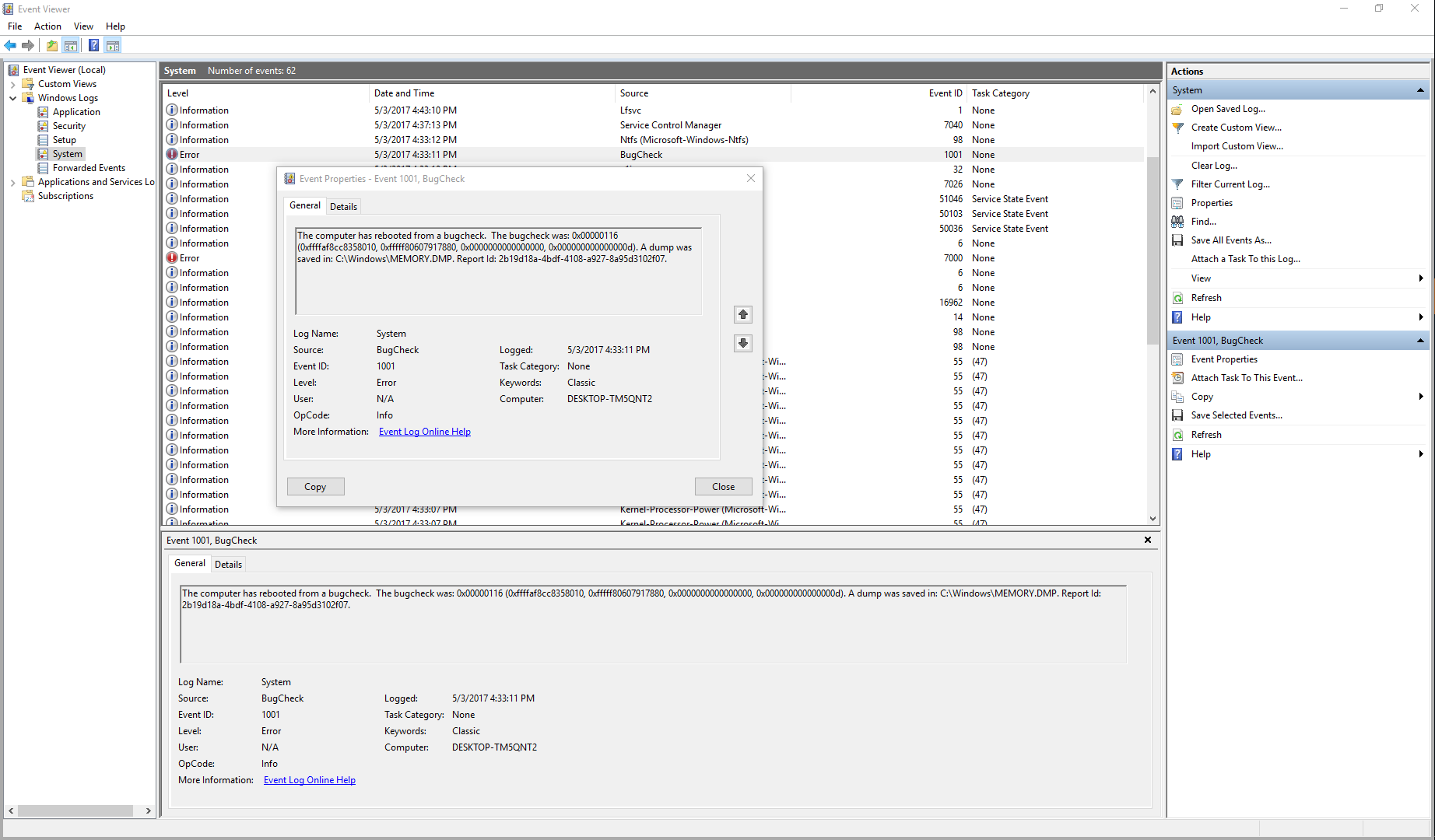1435x840 pixels.
Task: Select the Setup log in tree
Action: (64, 140)
